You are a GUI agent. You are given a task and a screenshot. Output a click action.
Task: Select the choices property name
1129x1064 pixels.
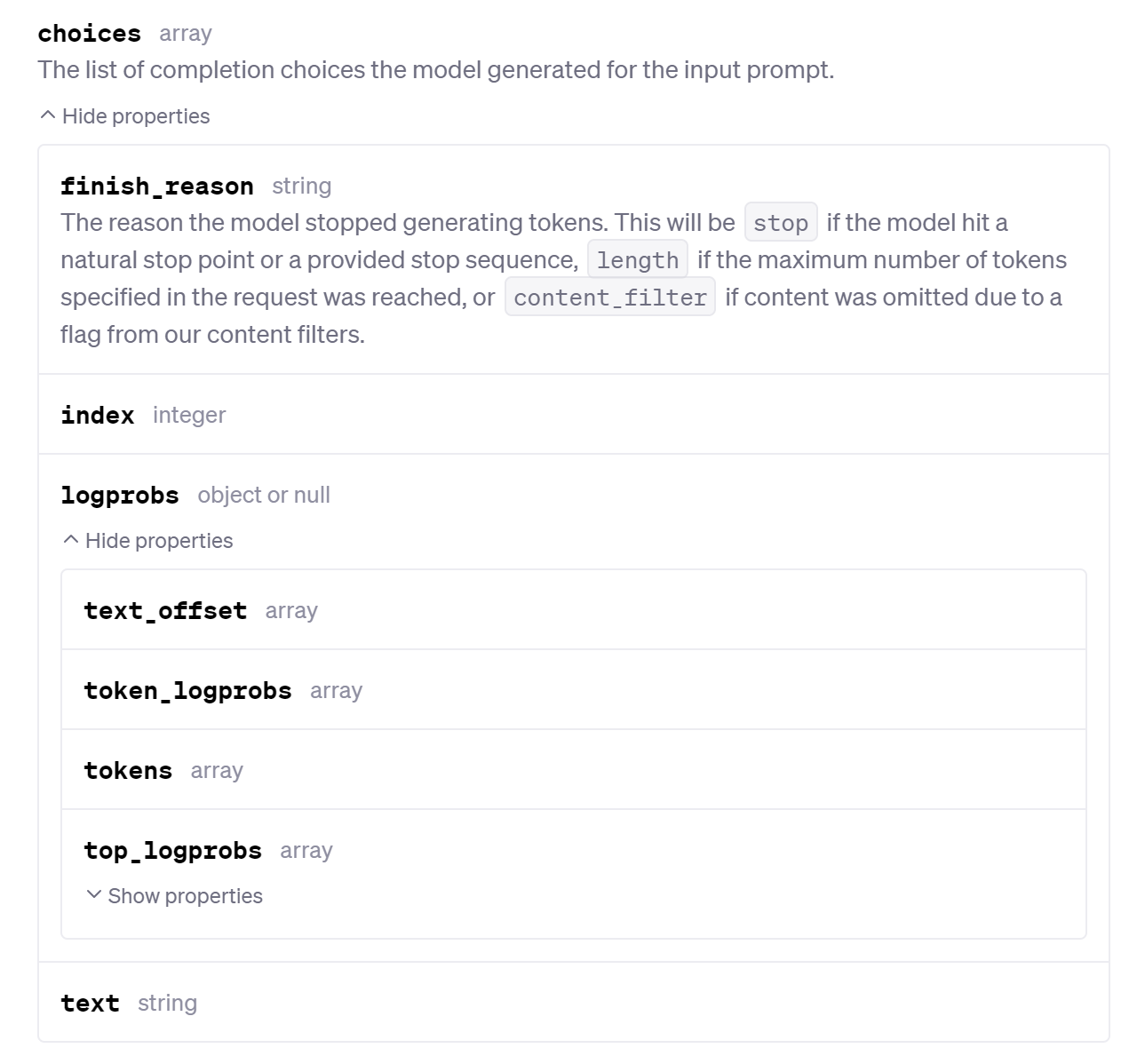(x=90, y=34)
